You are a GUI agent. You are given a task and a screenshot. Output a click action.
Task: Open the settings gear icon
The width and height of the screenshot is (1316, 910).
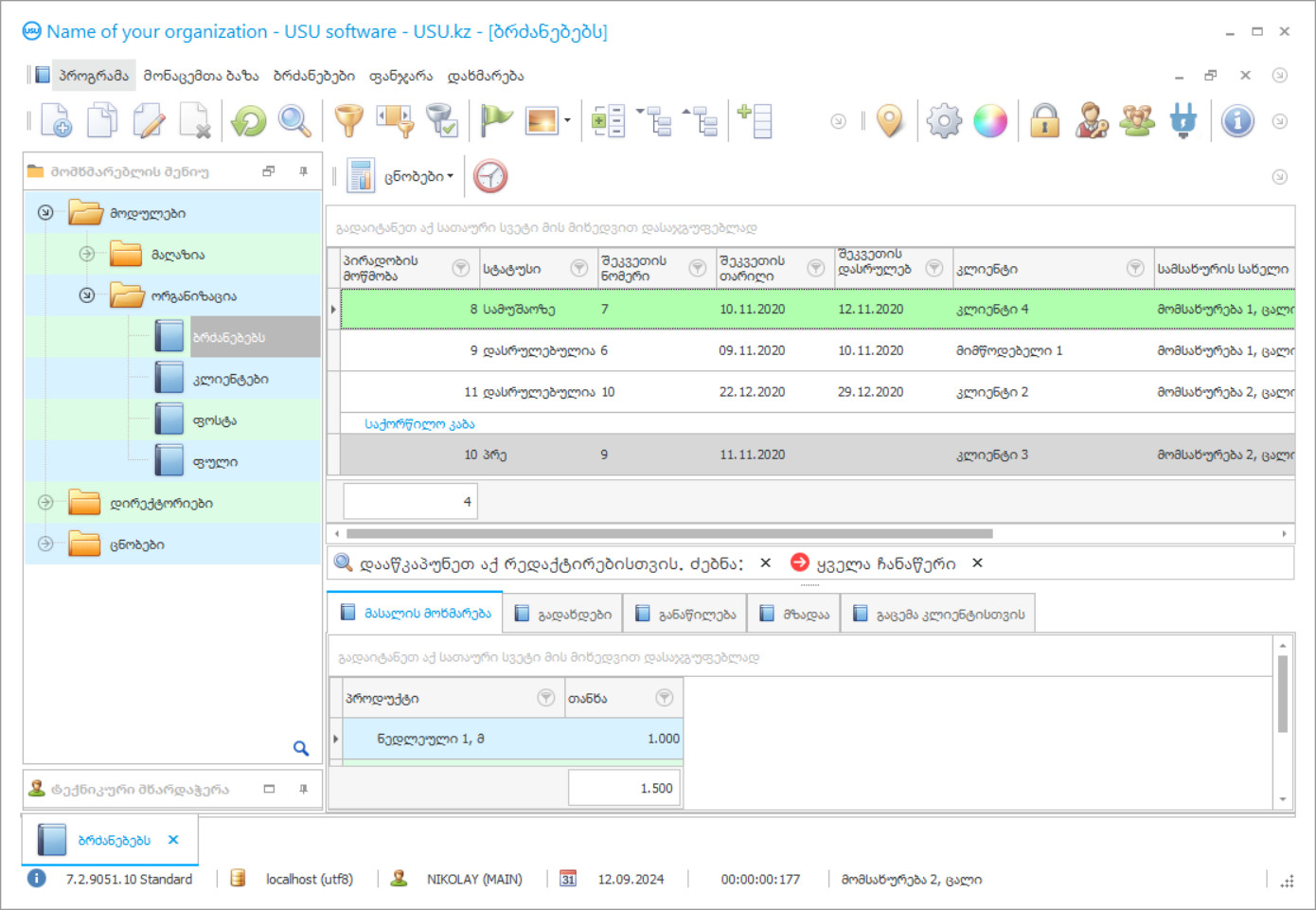(944, 121)
